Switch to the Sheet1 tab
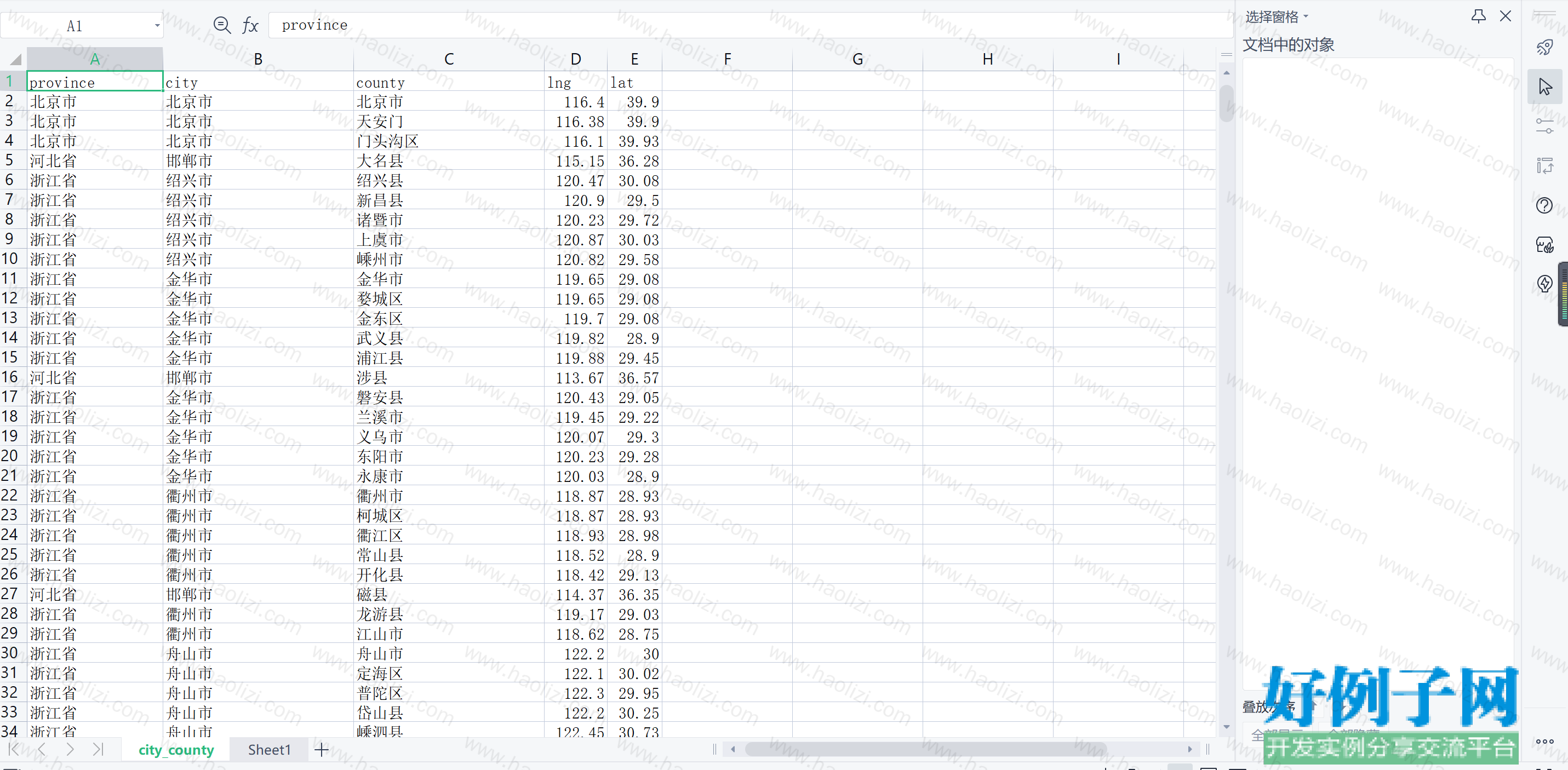This screenshot has width=1568, height=770. [269, 750]
